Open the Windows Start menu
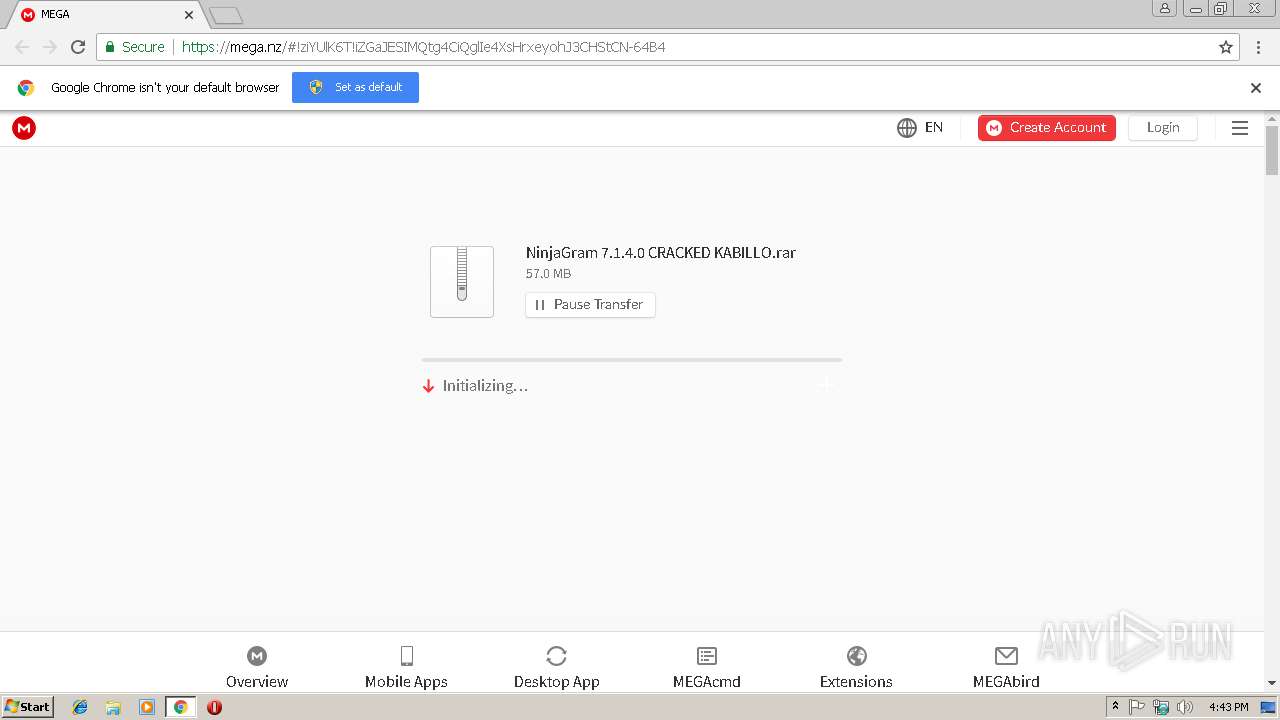This screenshot has height=720, width=1280. 27,707
